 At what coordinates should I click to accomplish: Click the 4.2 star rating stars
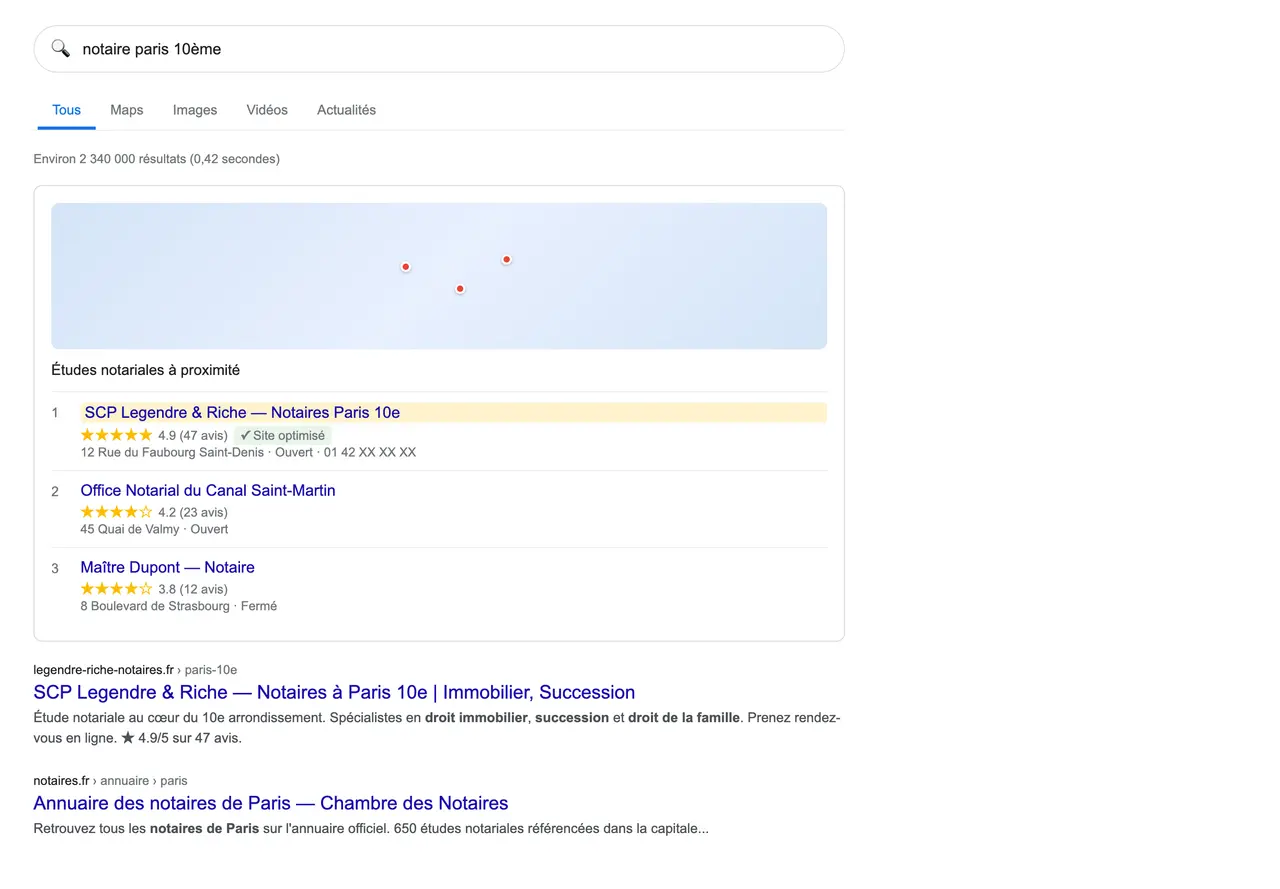tap(117, 512)
